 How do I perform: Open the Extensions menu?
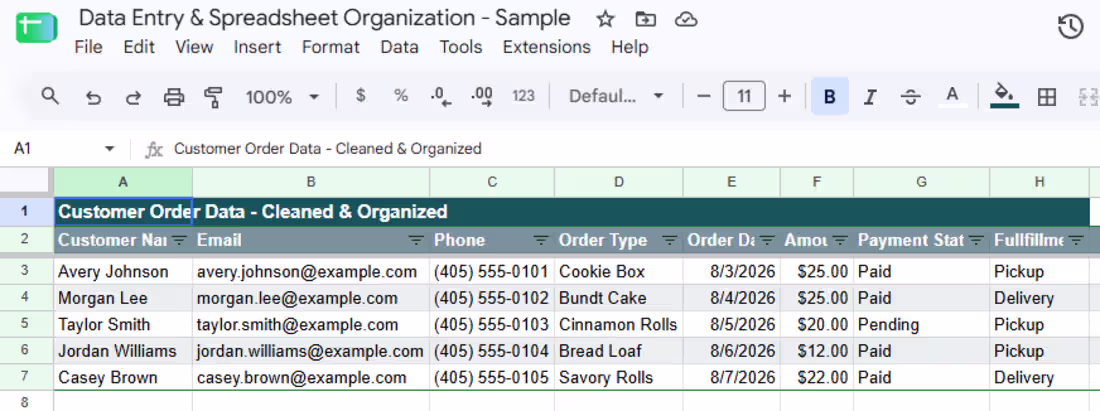546,47
